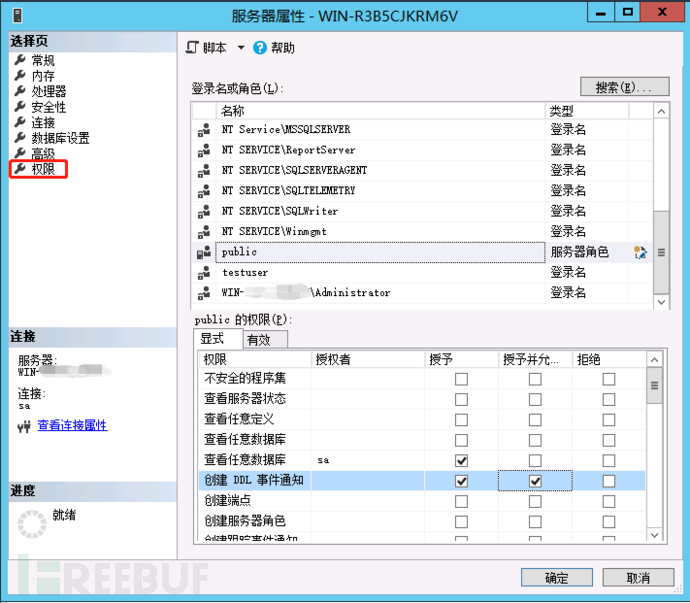
Task: Uncheck 授予 for 创建 DDL 事件通知
Action: [461, 481]
